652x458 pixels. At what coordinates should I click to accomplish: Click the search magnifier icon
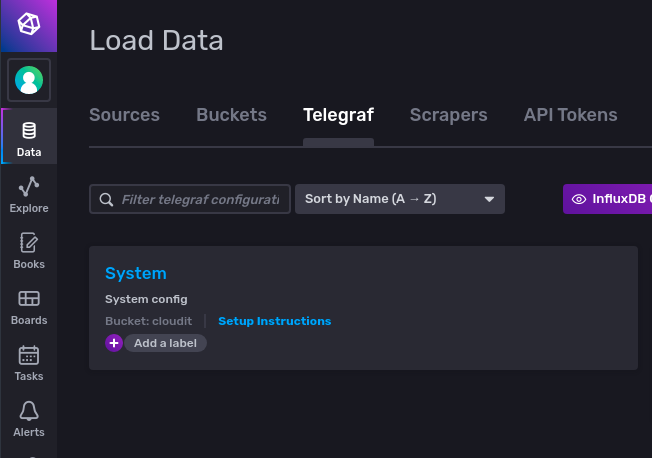coord(106,200)
